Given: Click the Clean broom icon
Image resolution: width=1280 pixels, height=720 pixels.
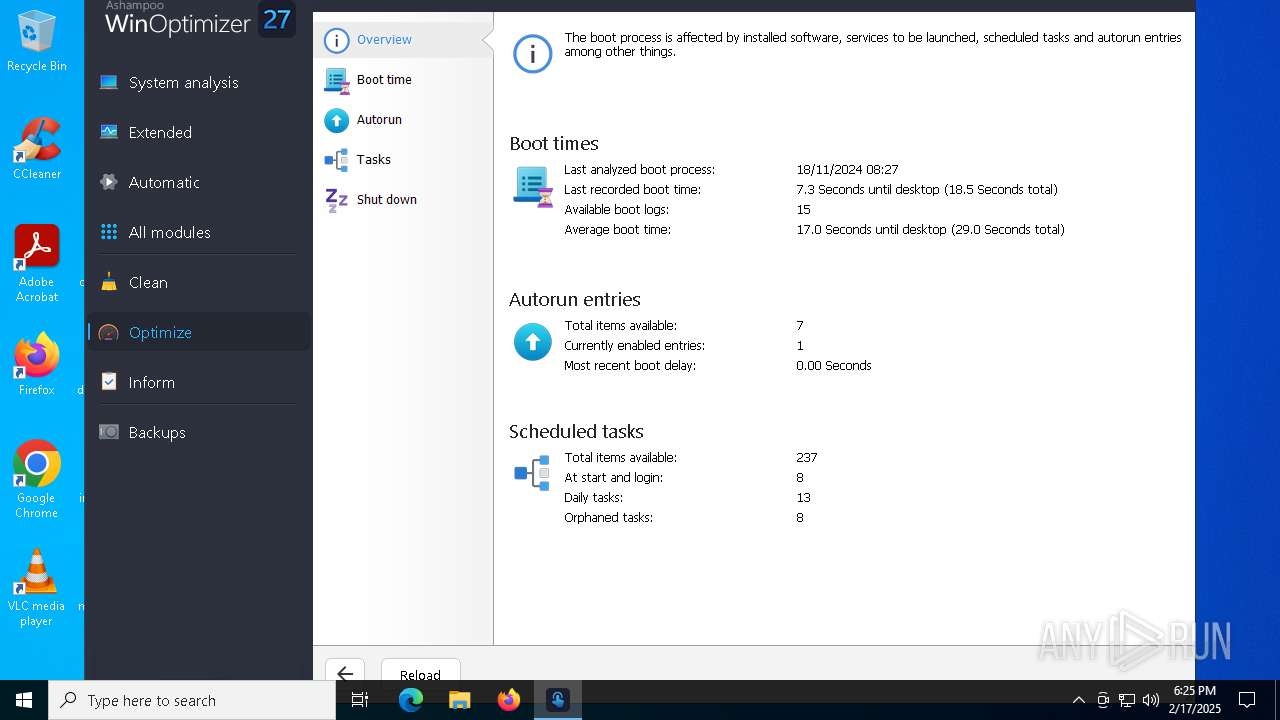Looking at the screenshot, I should (x=109, y=282).
